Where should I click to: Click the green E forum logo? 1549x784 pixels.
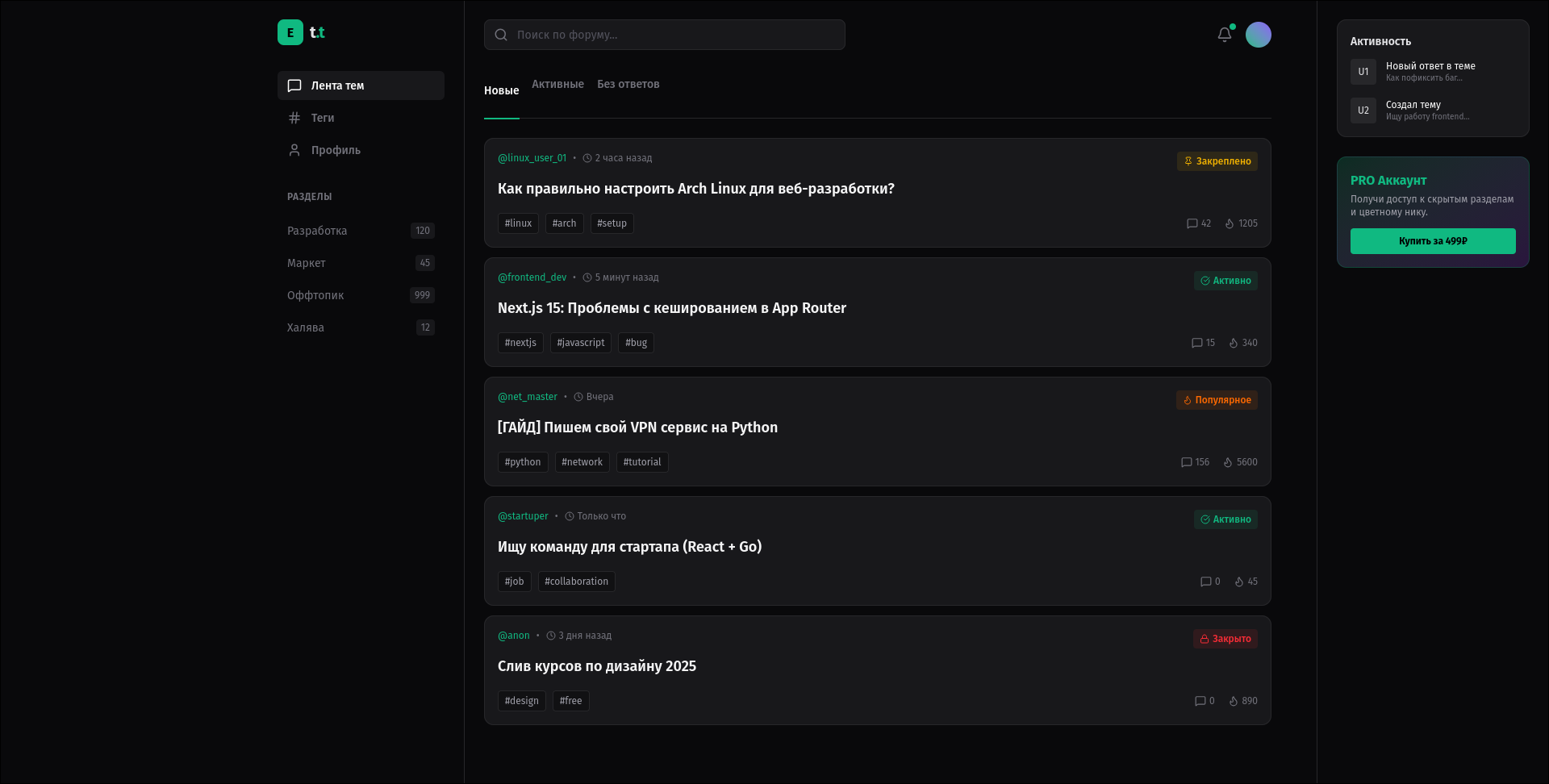click(290, 32)
